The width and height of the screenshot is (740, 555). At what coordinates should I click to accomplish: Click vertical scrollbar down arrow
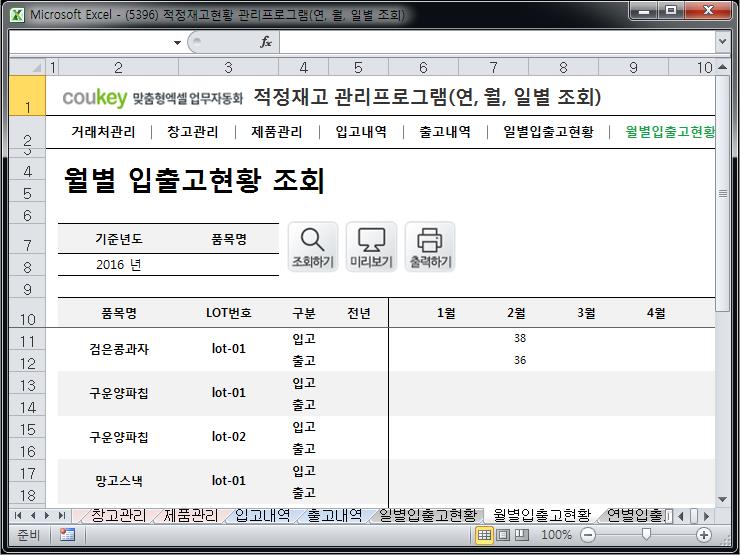tap(722, 499)
